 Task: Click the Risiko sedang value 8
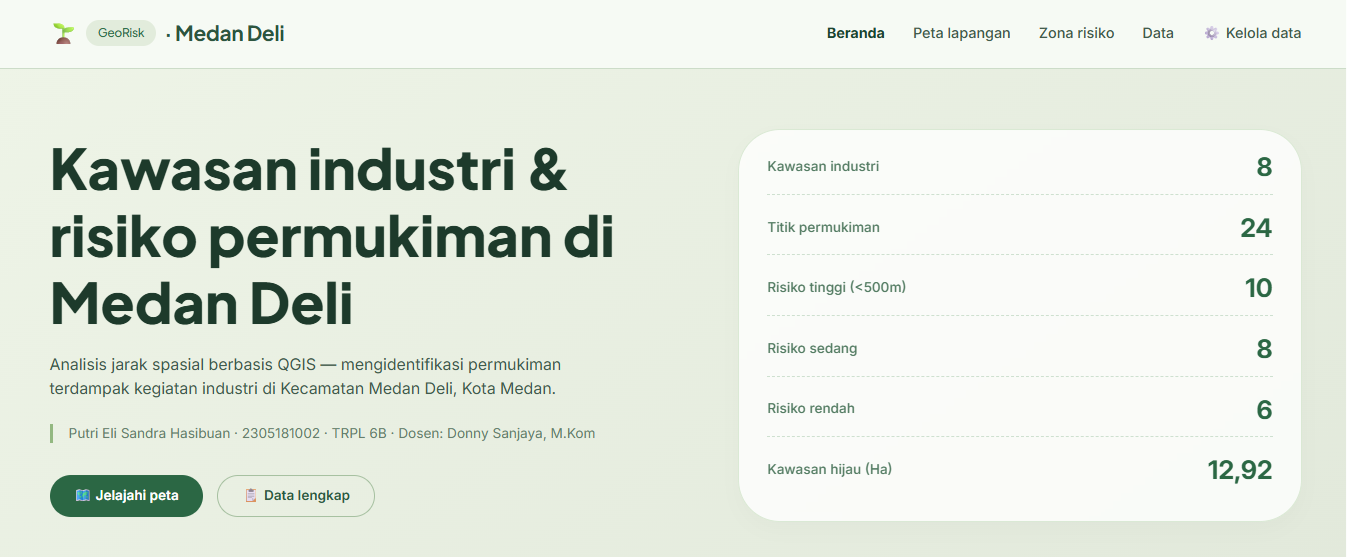tap(1264, 349)
